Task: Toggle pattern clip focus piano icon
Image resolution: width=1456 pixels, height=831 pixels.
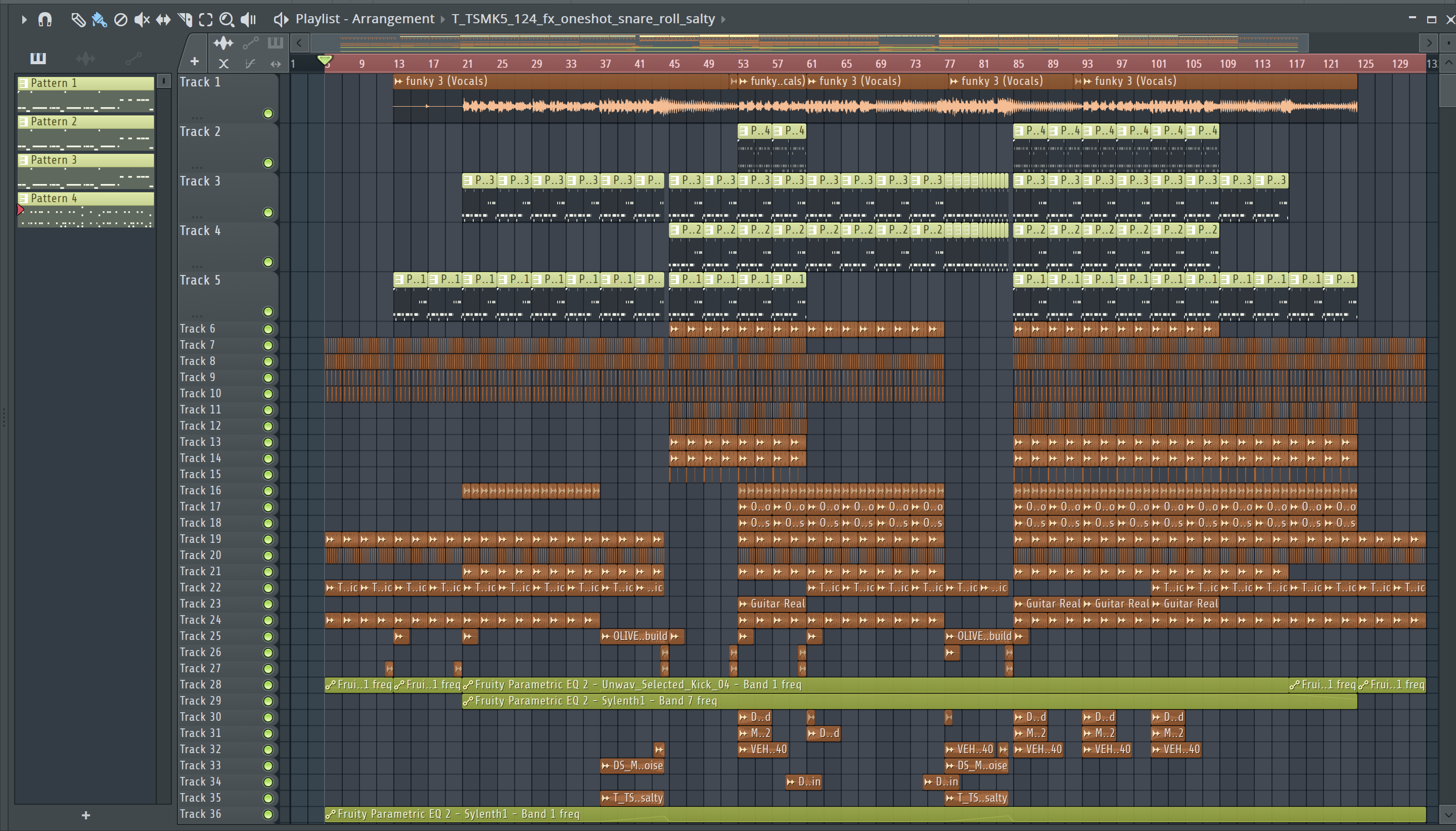Action: (275, 43)
